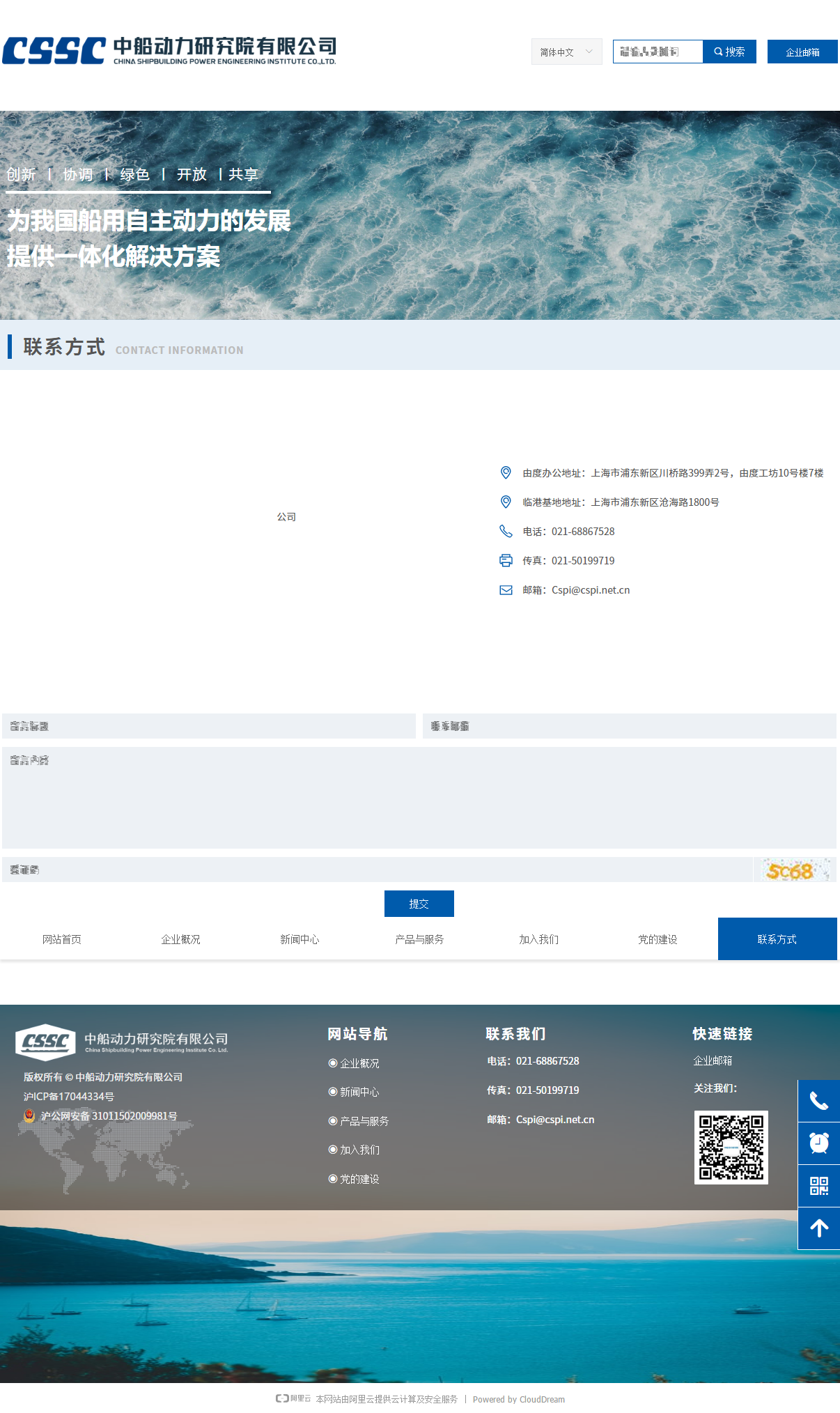Click the floating alarm clock icon
This screenshot has width=840, height=1413.
[818, 1143]
